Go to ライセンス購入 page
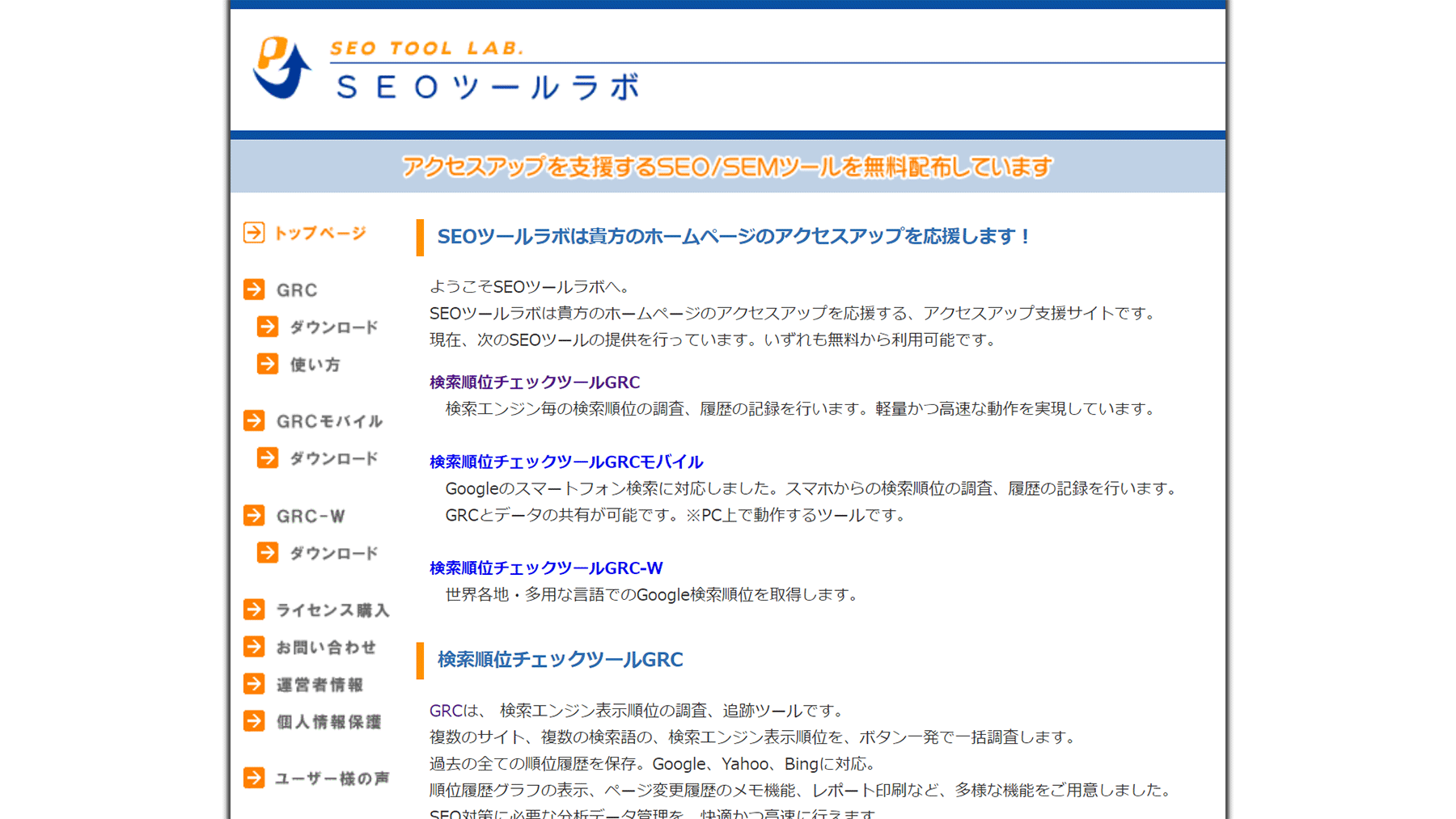The width and height of the screenshot is (1456, 819). coord(332,610)
